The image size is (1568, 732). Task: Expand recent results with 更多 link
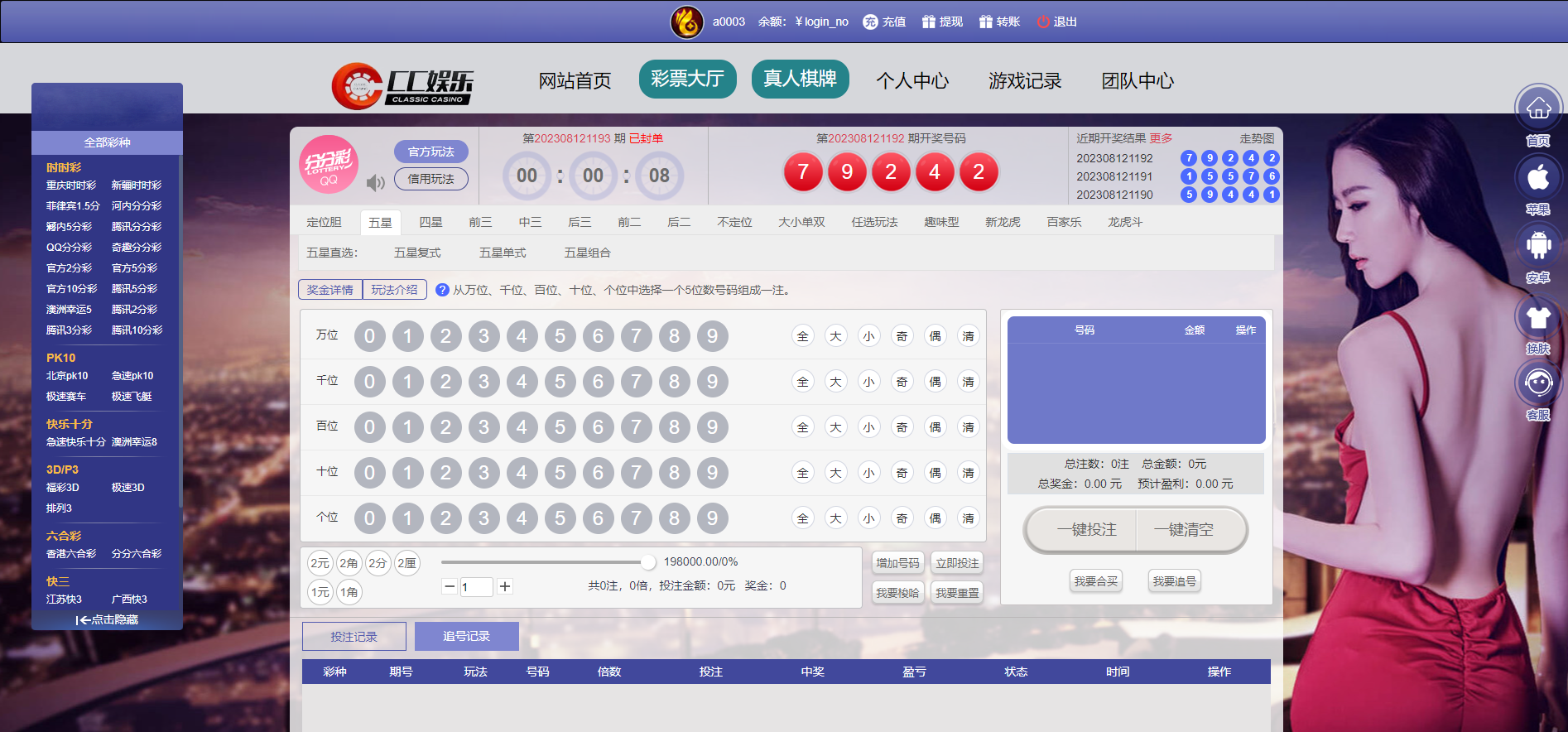click(1161, 138)
